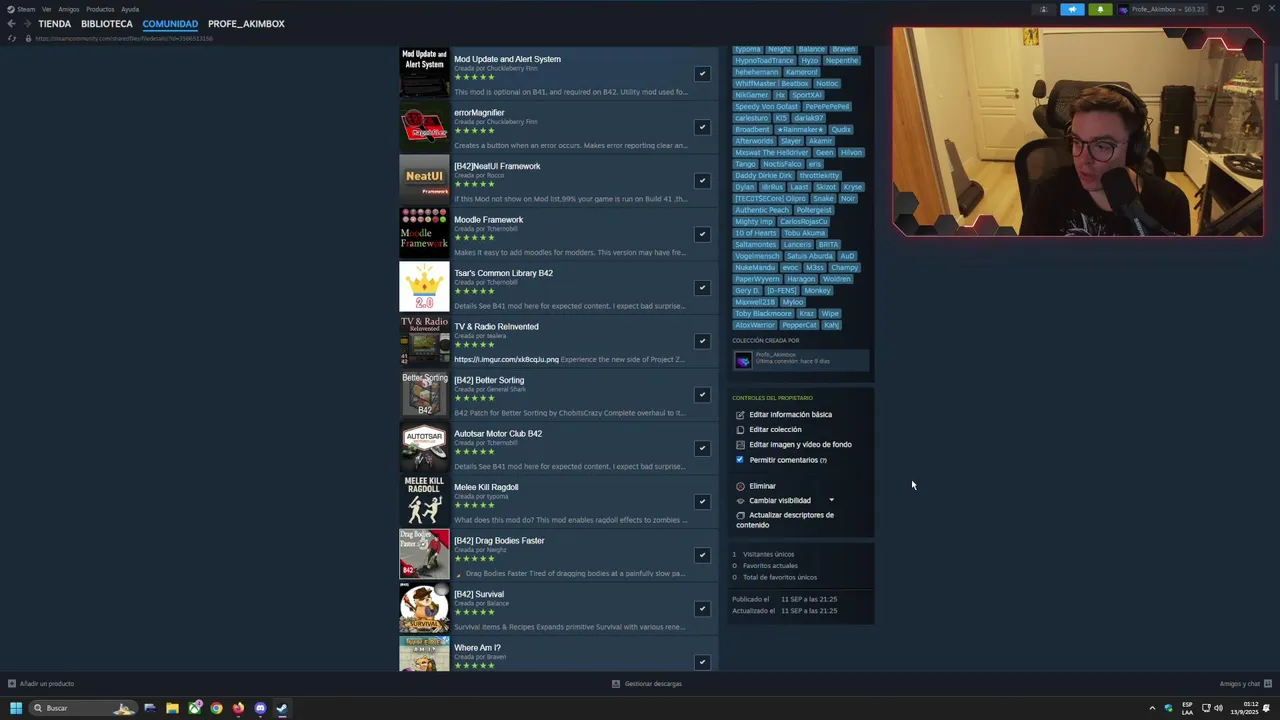Screen dimensions: 1280x720
Task: Open the Profe_Akimbox collection creator card
Action: (800, 360)
